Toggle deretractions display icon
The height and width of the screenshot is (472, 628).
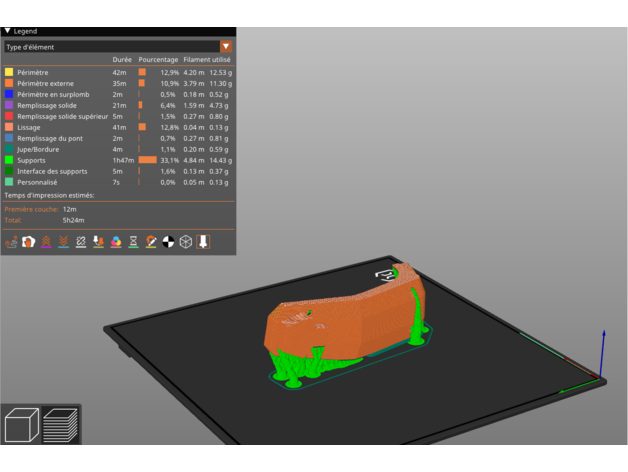[x=64, y=242]
